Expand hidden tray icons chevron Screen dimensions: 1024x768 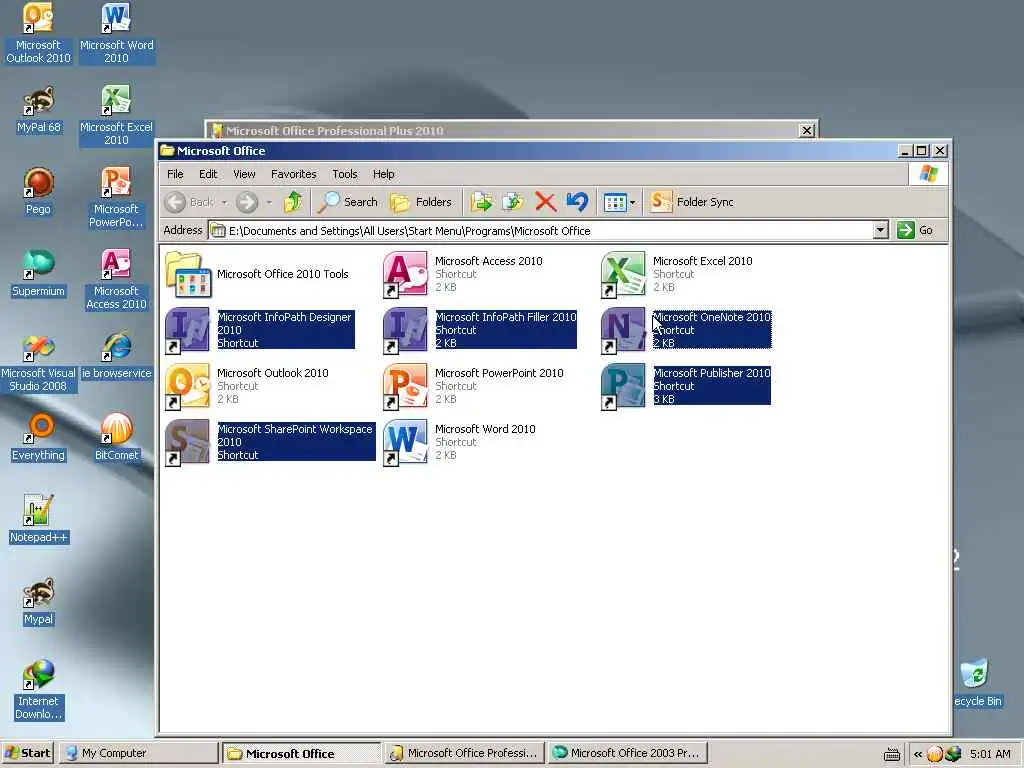pos(918,754)
